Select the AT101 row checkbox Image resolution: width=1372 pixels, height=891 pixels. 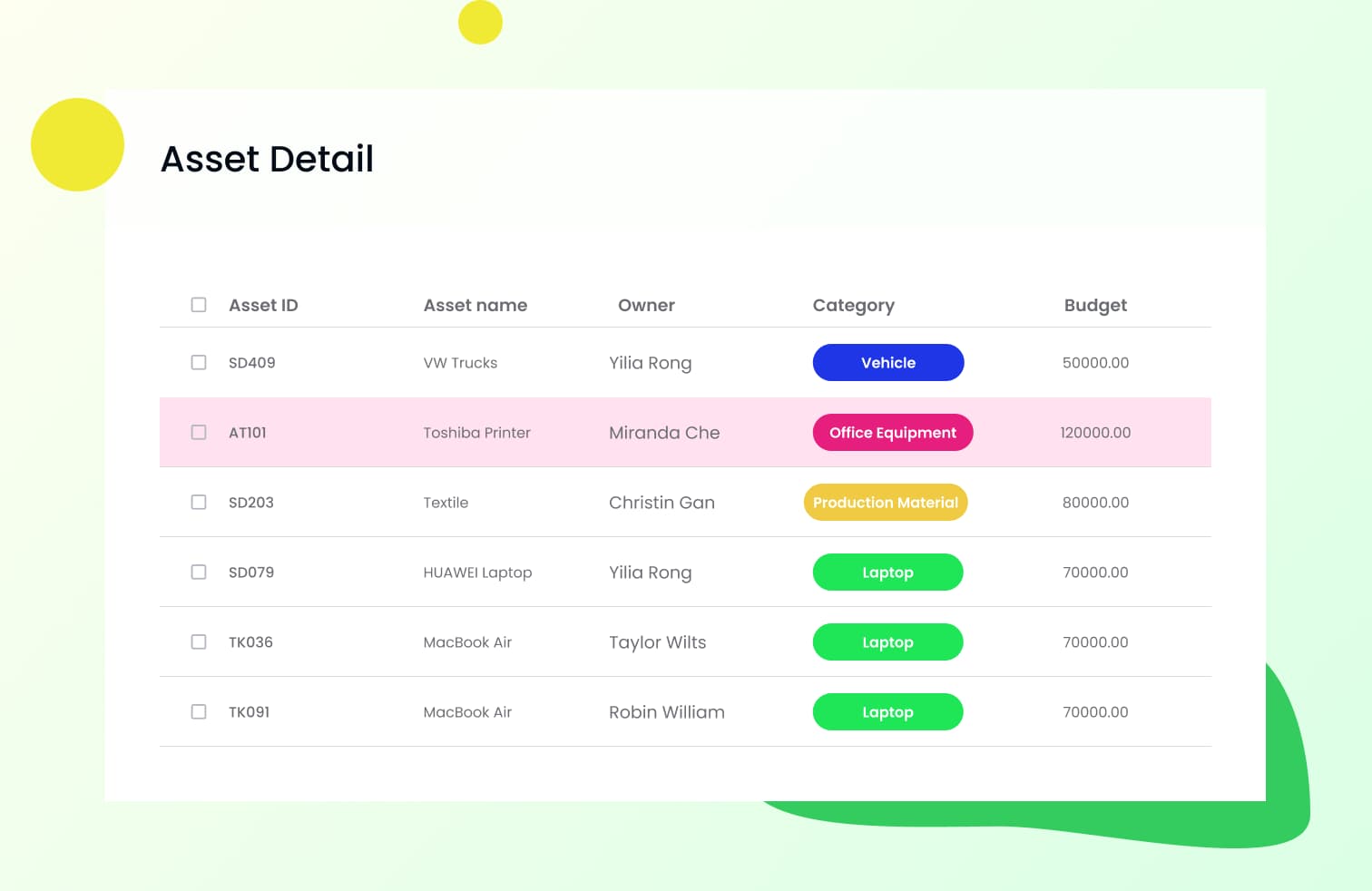199,432
